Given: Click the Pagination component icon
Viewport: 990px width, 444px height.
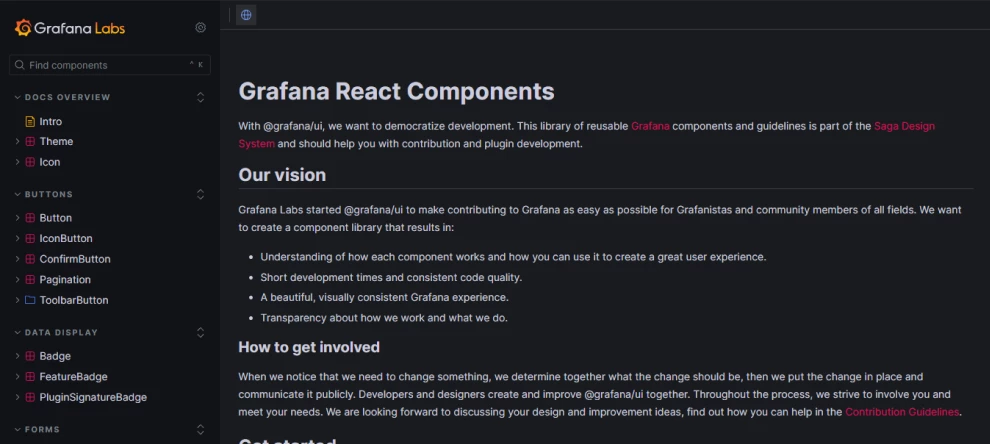Looking at the screenshot, I should (30, 280).
